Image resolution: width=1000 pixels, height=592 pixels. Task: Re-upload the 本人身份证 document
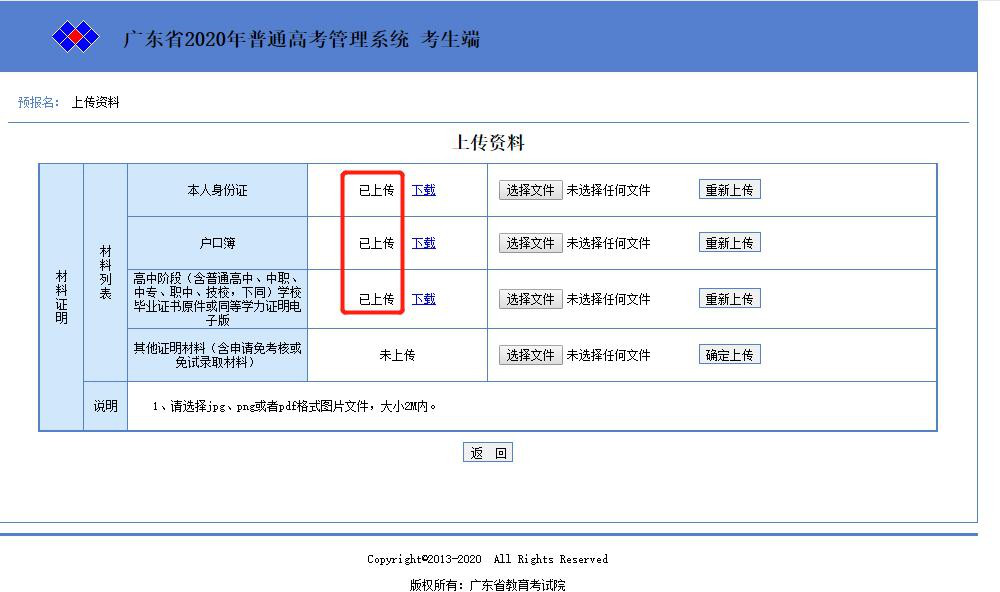coord(730,189)
